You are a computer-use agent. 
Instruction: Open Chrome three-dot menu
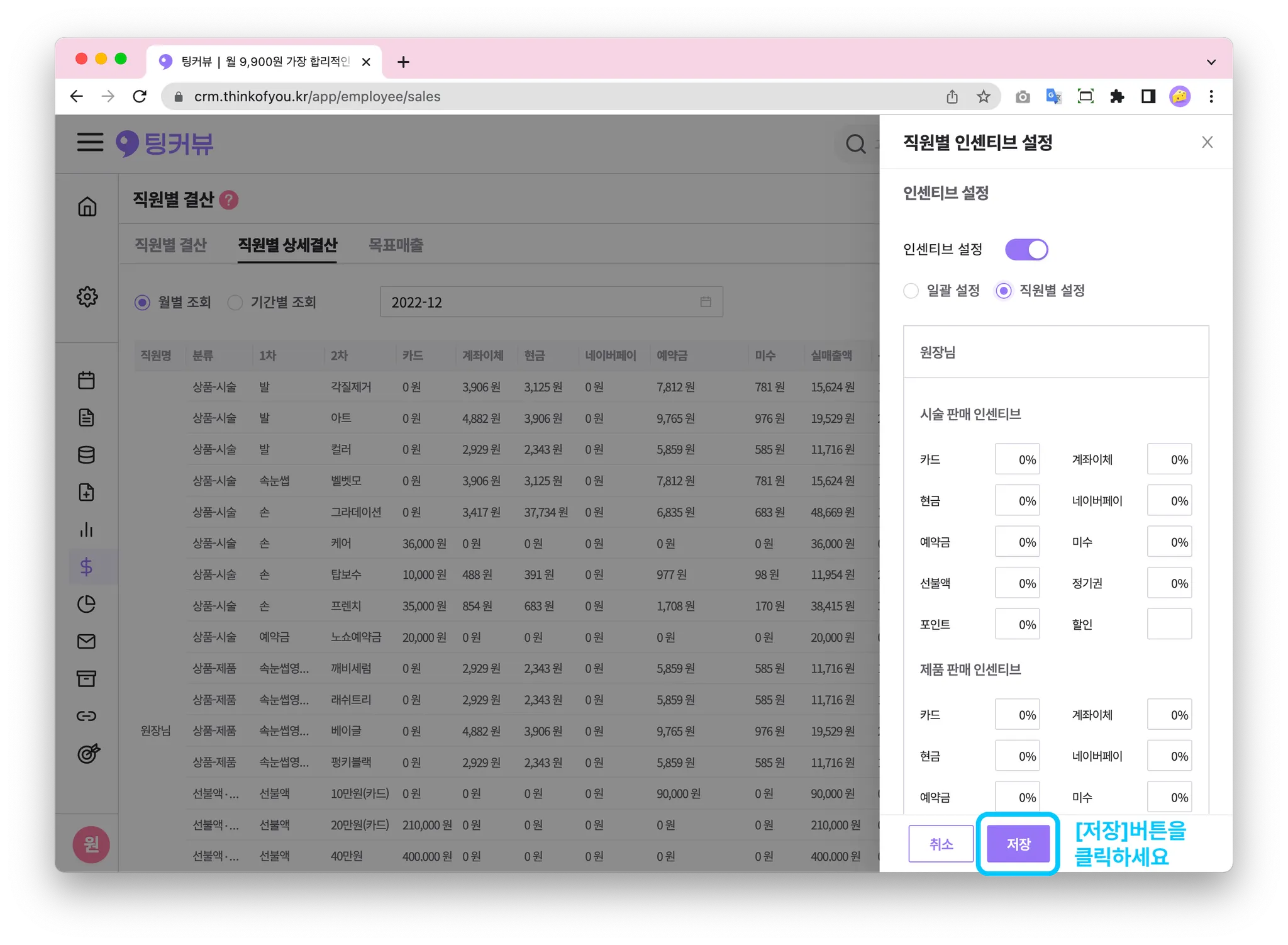click(x=1211, y=96)
